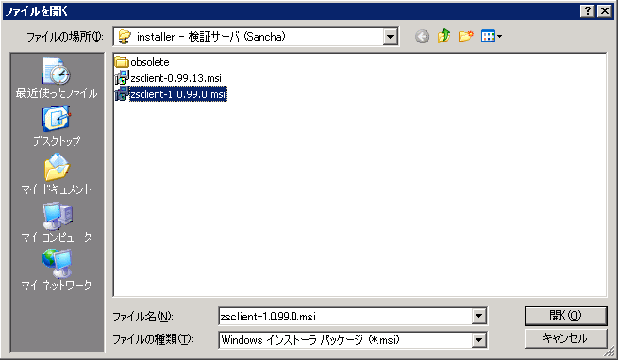Select the 'obsolete' folder name text
The image size is (618, 360).
pyautogui.click(x=150, y=62)
